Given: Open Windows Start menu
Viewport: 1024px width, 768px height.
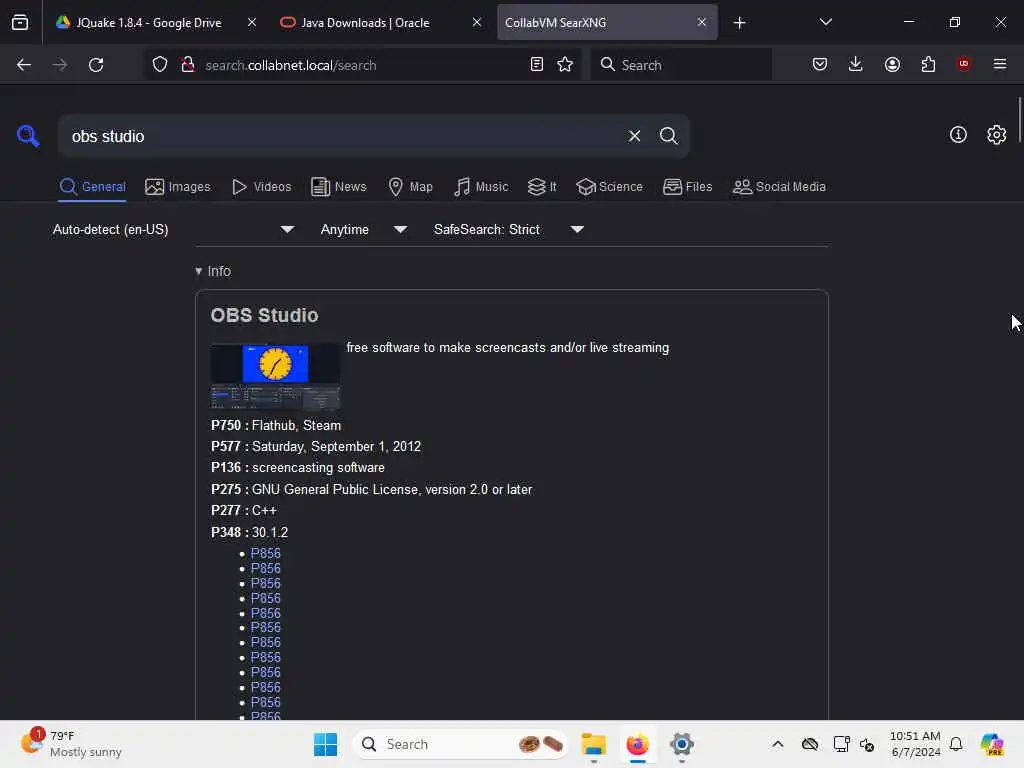Looking at the screenshot, I should (x=325, y=744).
